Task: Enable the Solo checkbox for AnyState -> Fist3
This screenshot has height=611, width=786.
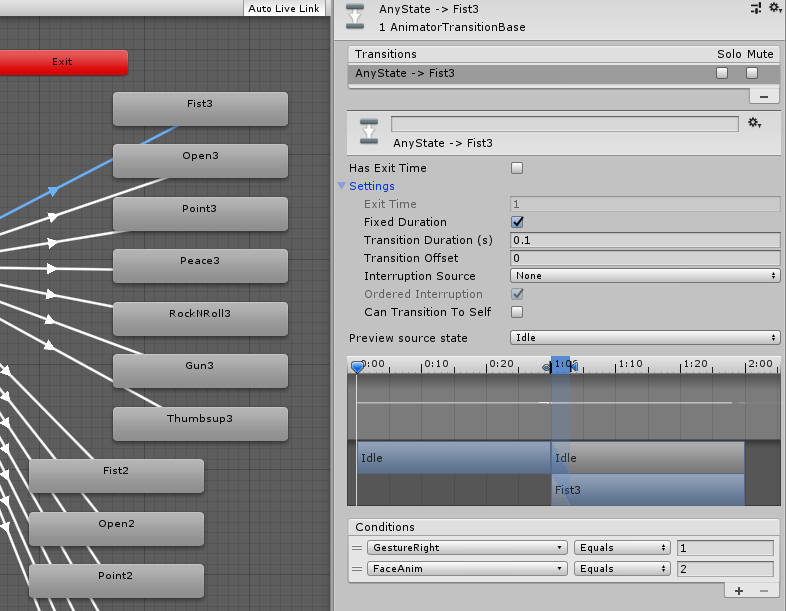Action: [x=722, y=73]
